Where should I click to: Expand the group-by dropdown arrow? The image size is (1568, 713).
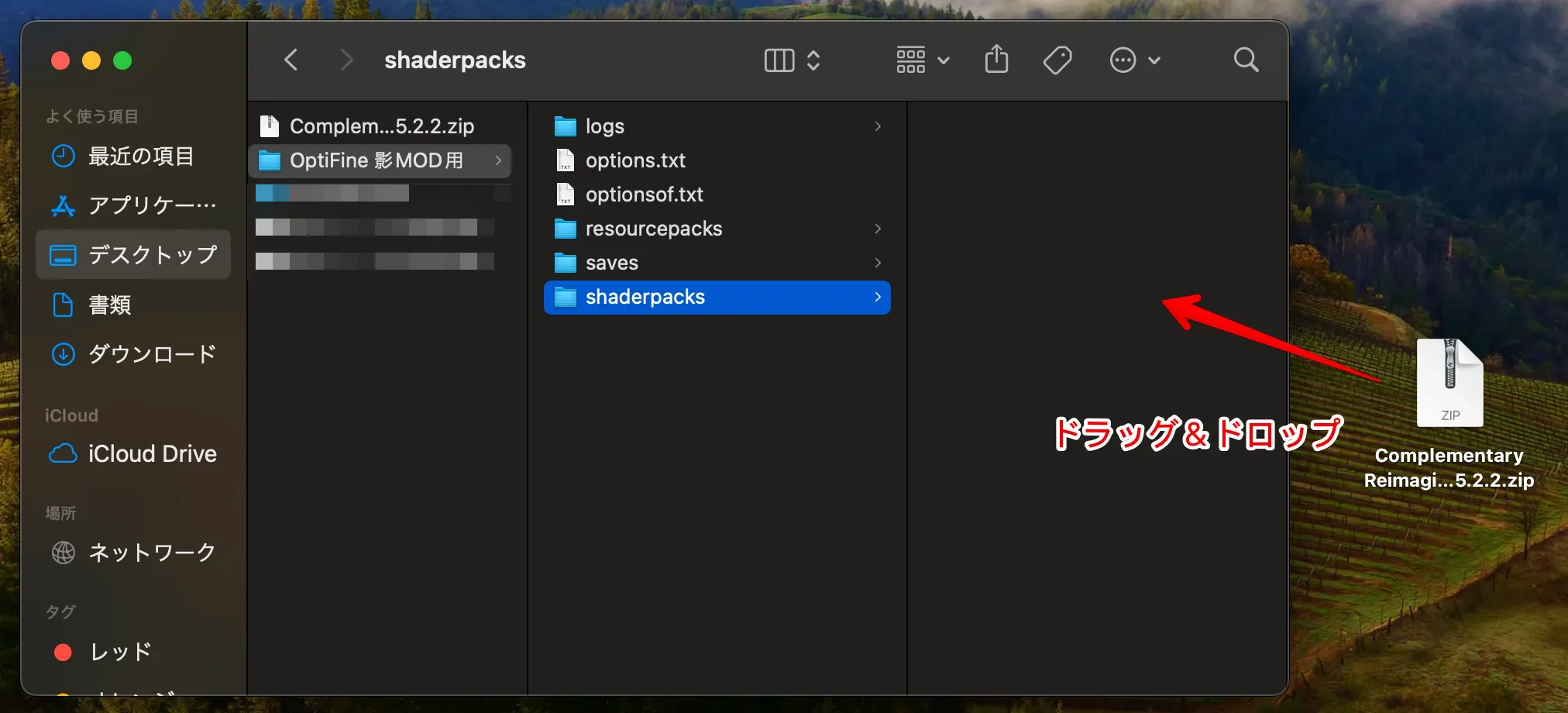(944, 60)
